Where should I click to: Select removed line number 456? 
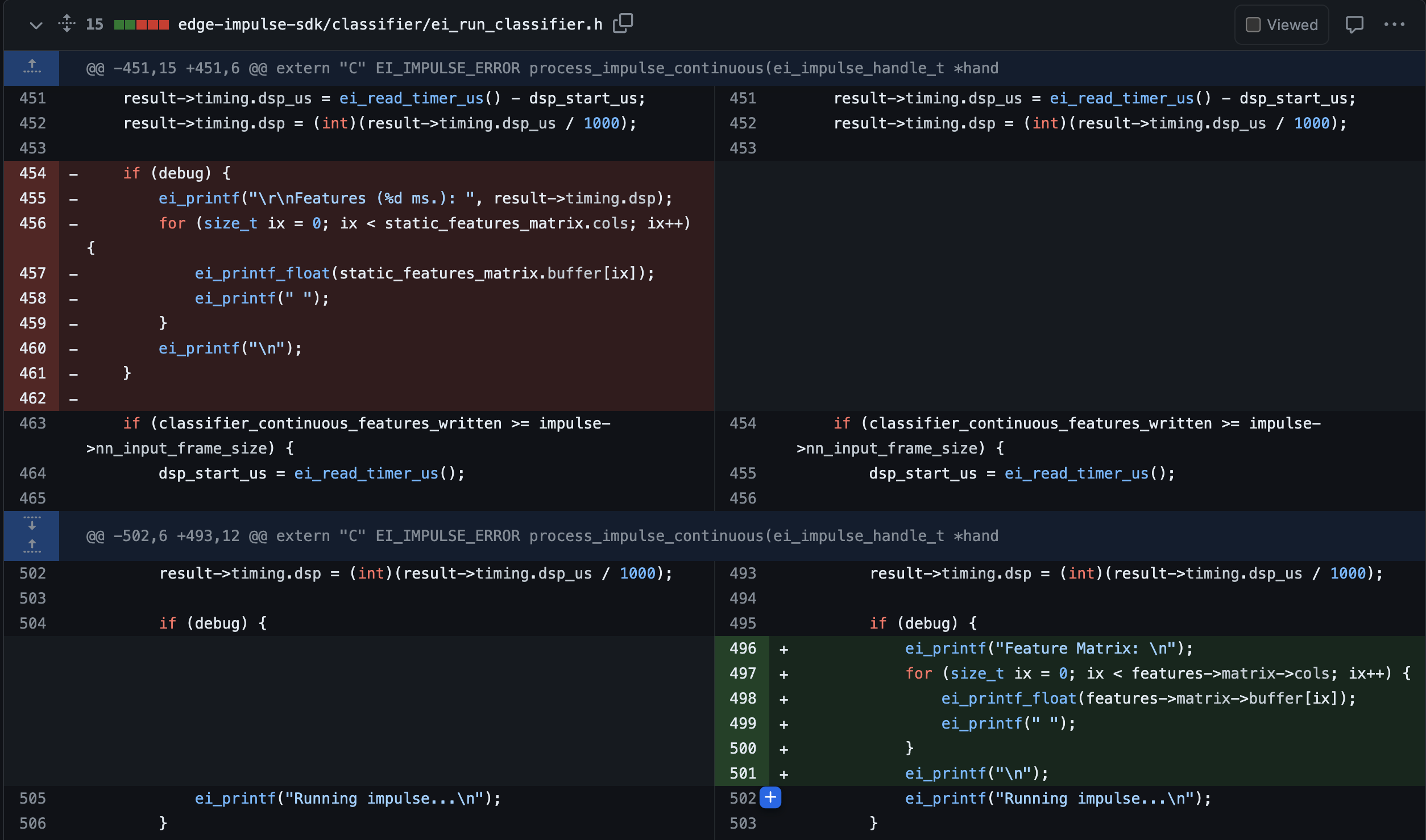tap(32, 223)
